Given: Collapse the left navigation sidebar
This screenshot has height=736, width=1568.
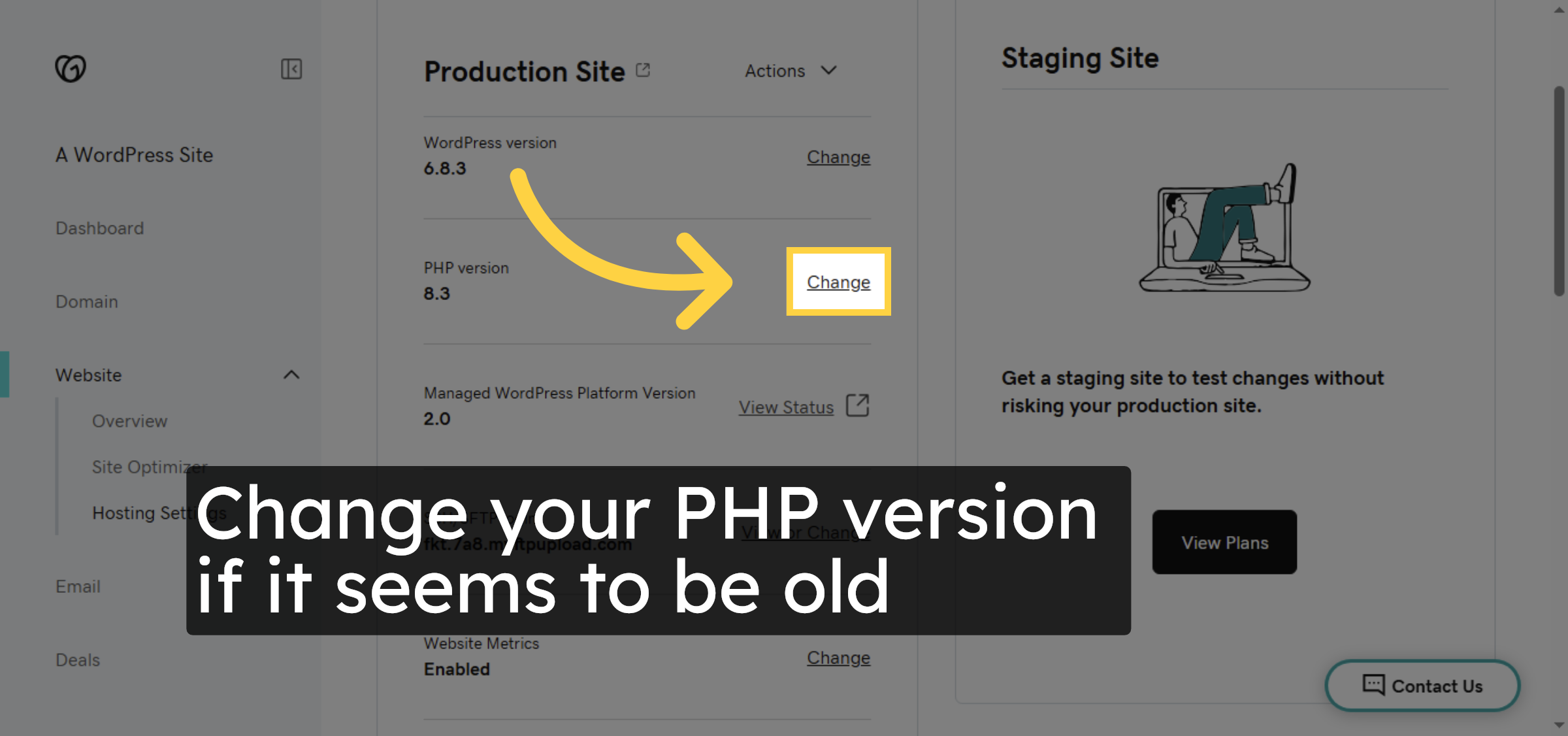Looking at the screenshot, I should coord(292,69).
